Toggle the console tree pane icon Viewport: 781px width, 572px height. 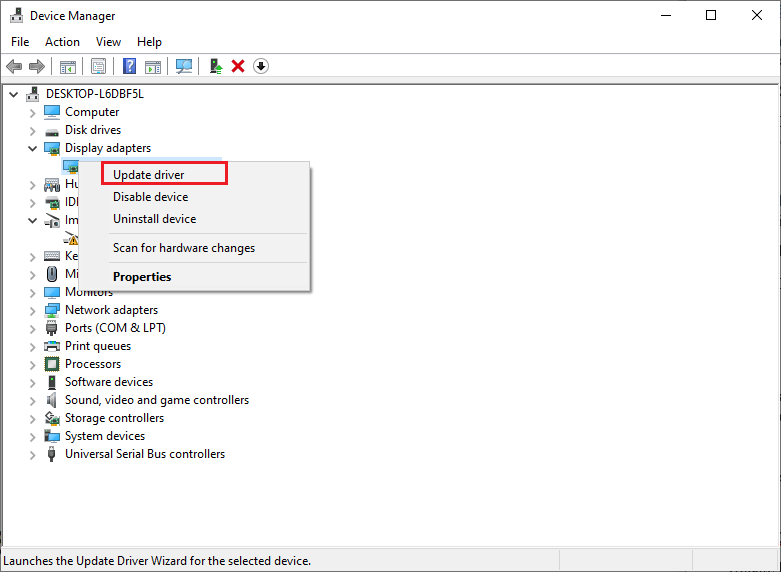68,66
